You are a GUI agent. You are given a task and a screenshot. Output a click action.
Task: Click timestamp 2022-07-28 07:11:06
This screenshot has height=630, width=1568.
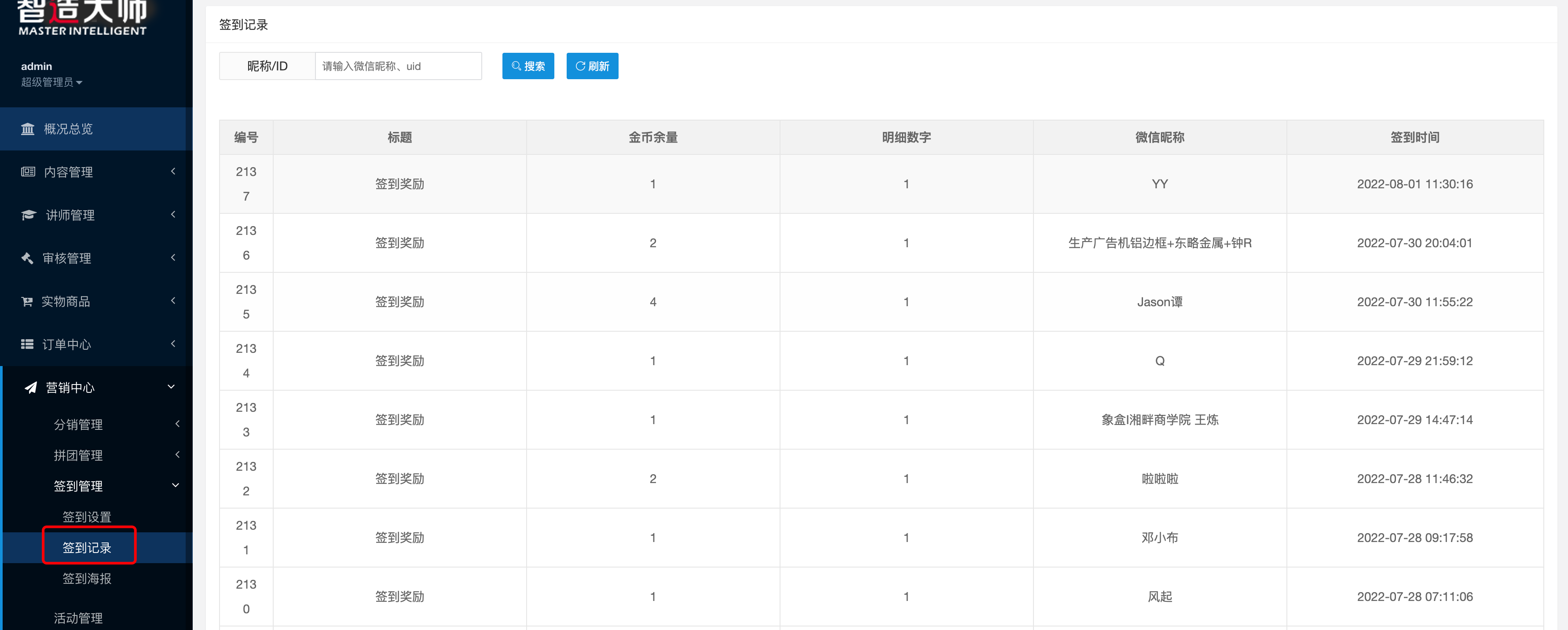pos(1414,597)
